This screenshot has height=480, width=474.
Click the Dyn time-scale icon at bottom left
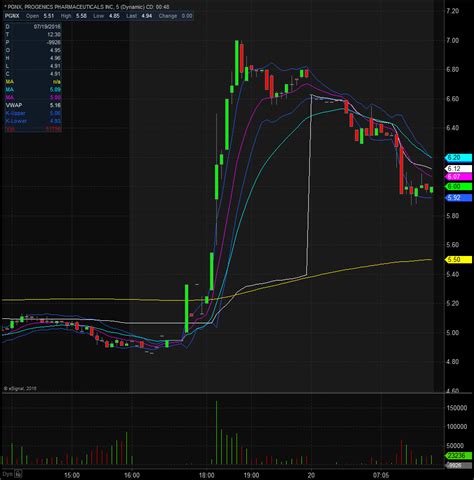pos(7,474)
